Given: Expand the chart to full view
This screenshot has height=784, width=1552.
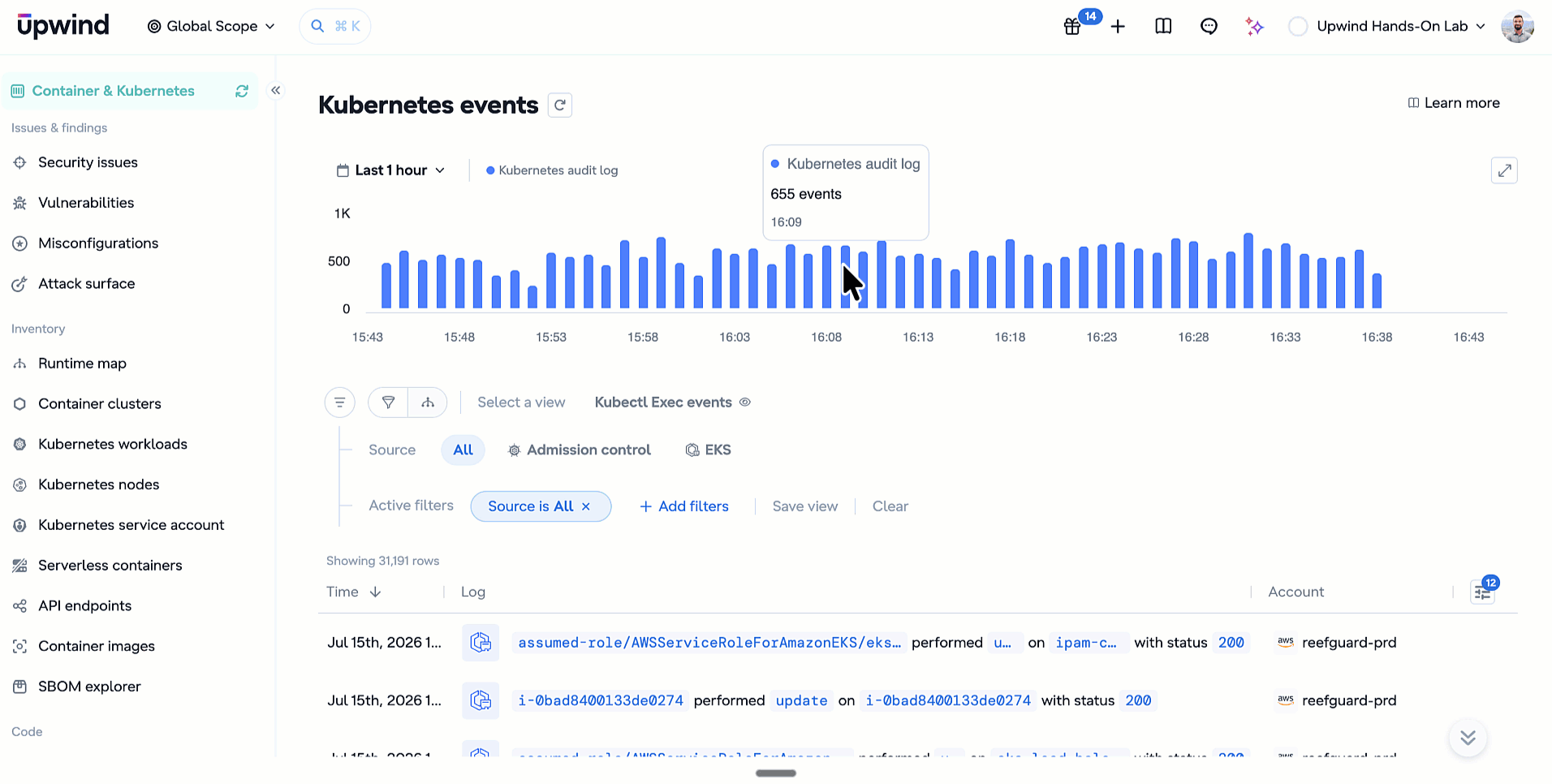Looking at the screenshot, I should pos(1504,170).
